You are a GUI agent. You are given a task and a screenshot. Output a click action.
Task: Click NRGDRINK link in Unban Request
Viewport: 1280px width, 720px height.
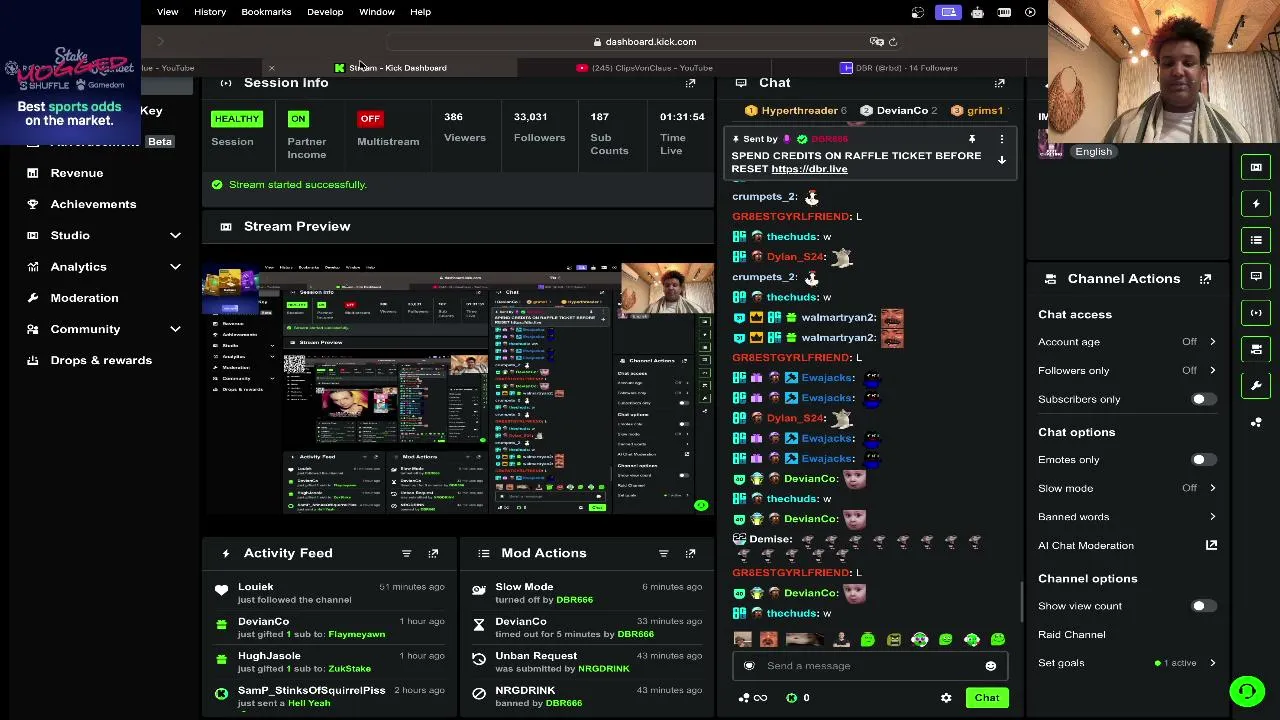pyautogui.click(x=604, y=669)
